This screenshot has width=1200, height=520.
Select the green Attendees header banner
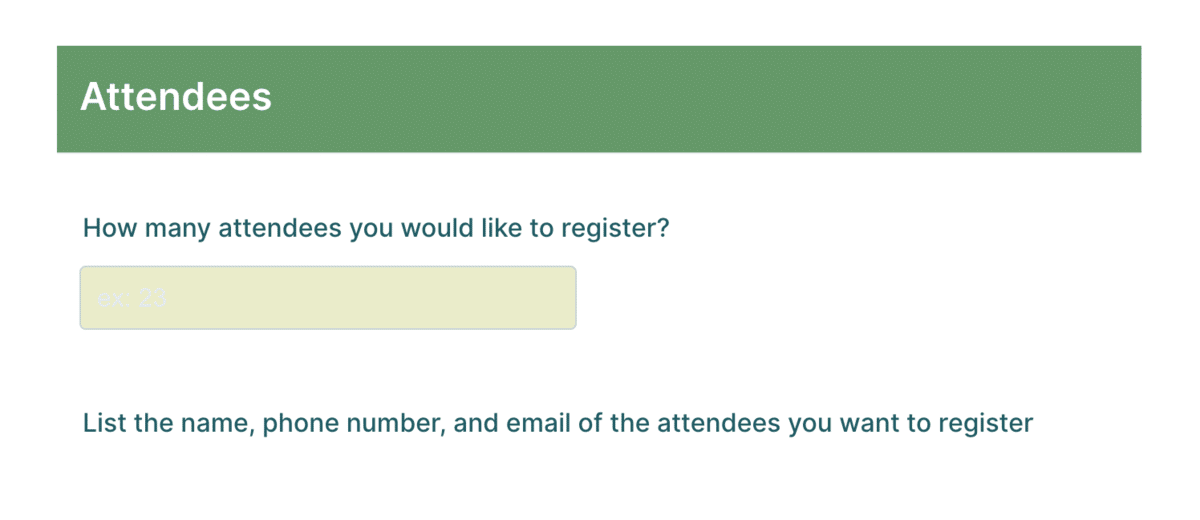(x=598, y=99)
